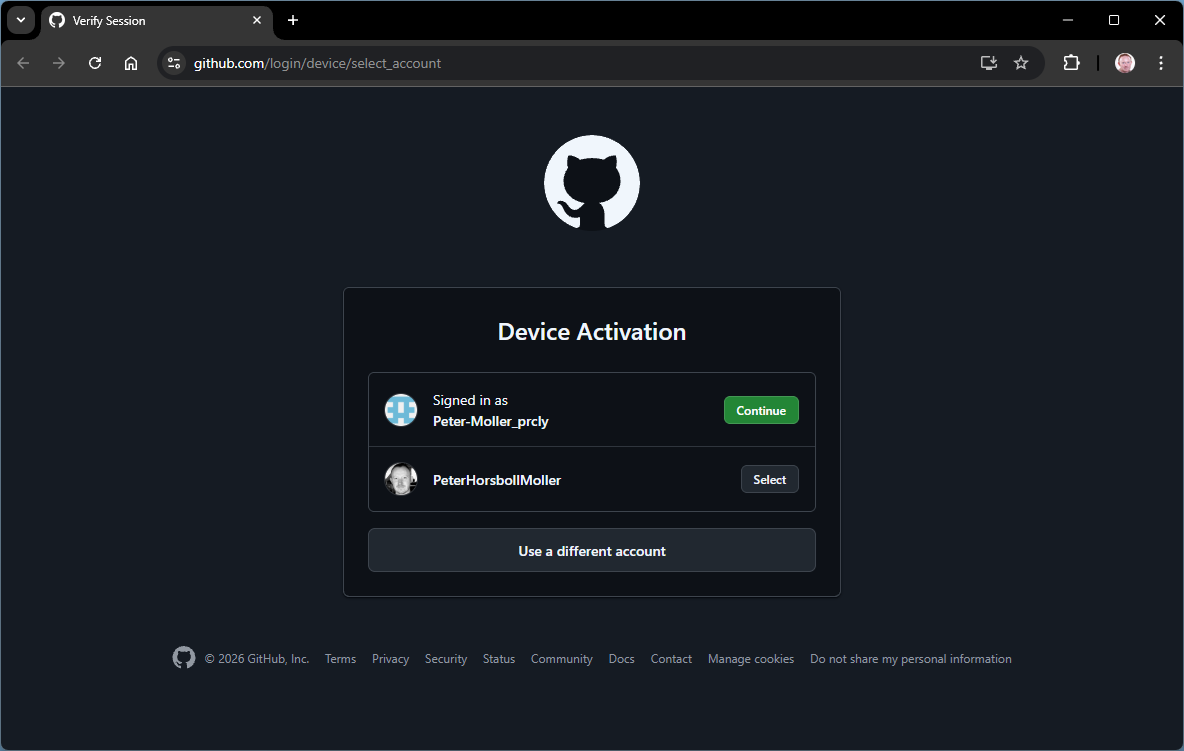Click the large GitHub Octocat logo

[x=591, y=183]
